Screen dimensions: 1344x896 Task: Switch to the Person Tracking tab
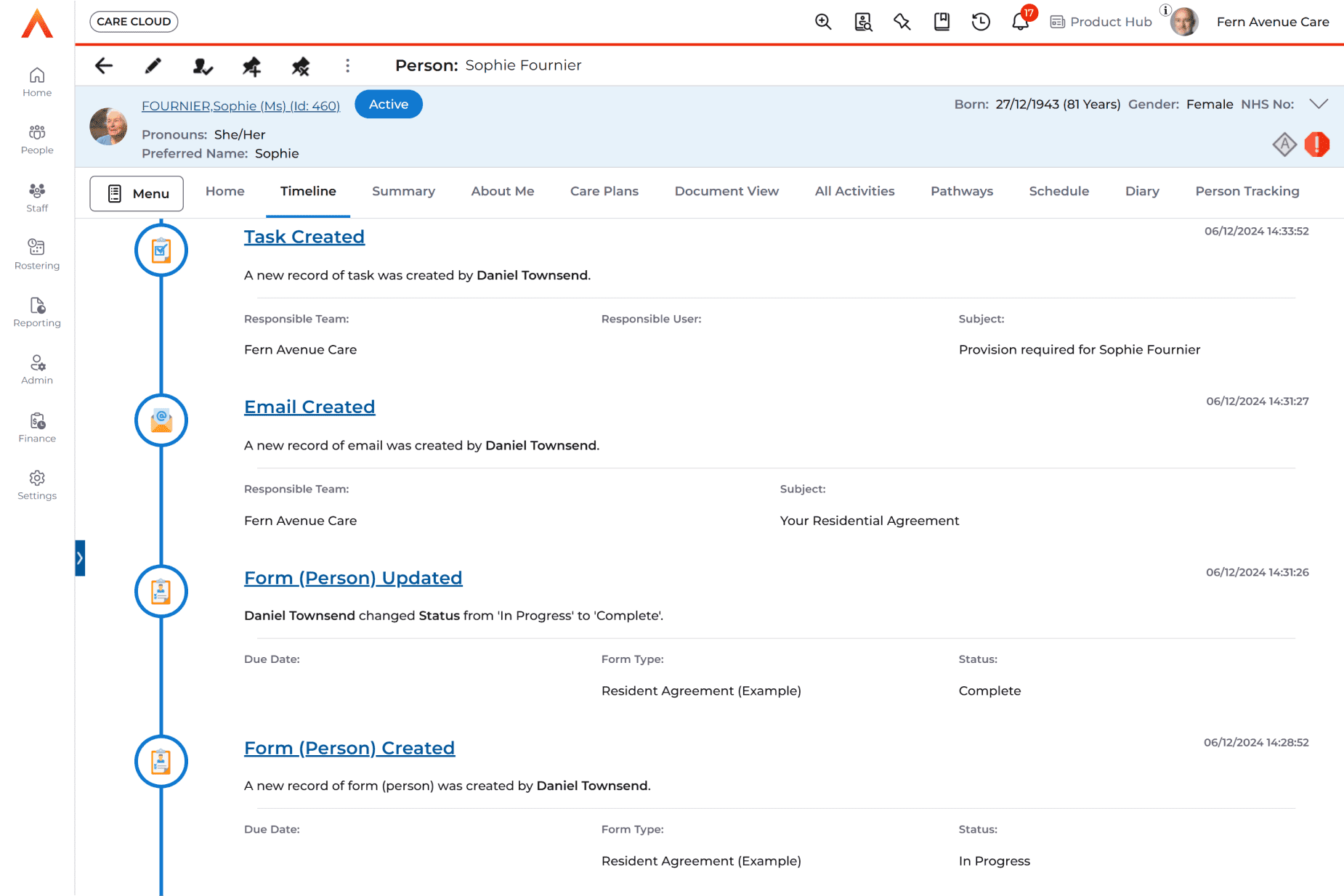point(1247,191)
